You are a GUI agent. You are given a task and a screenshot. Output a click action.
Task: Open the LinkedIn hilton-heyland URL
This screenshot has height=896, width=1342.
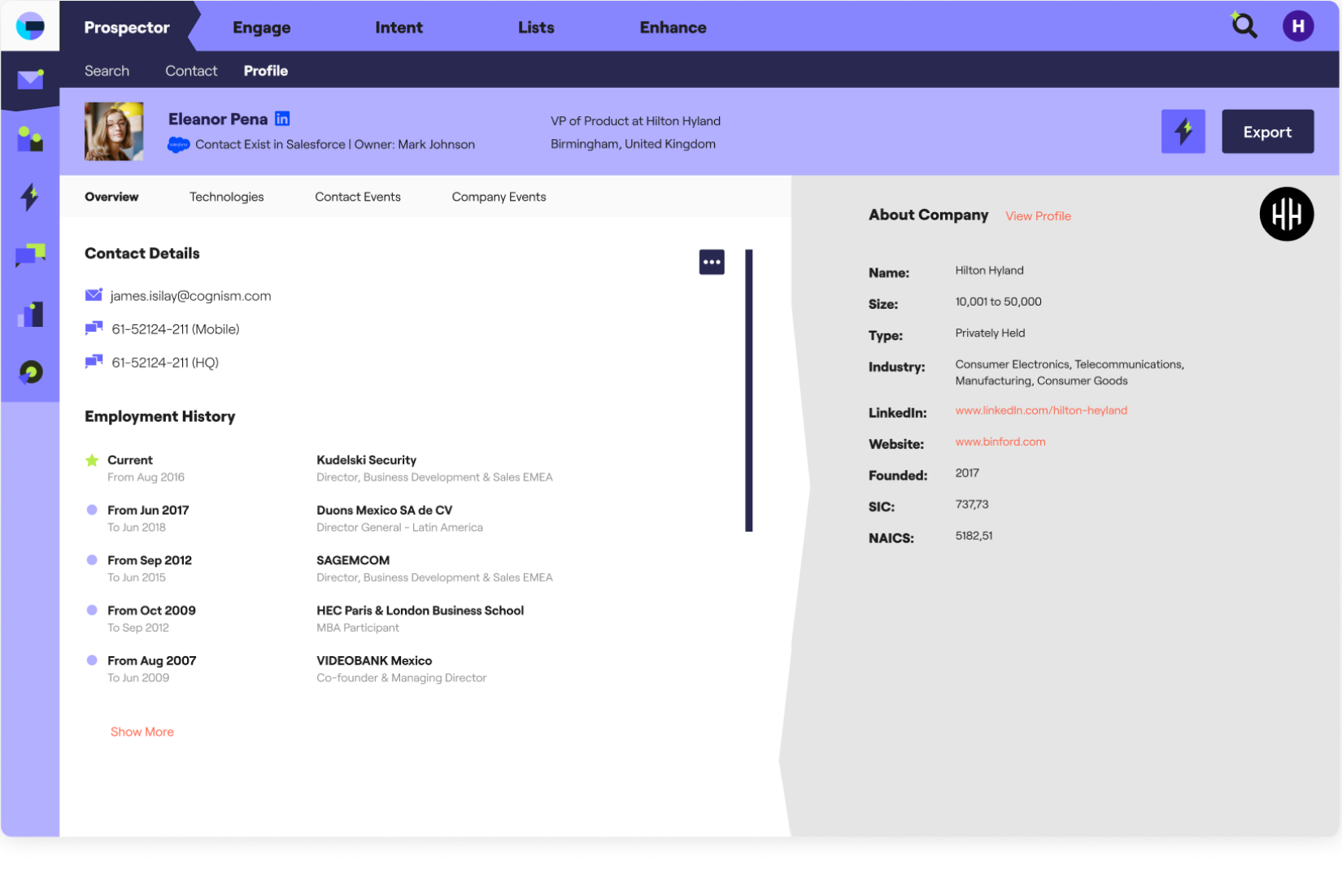point(1041,411)
